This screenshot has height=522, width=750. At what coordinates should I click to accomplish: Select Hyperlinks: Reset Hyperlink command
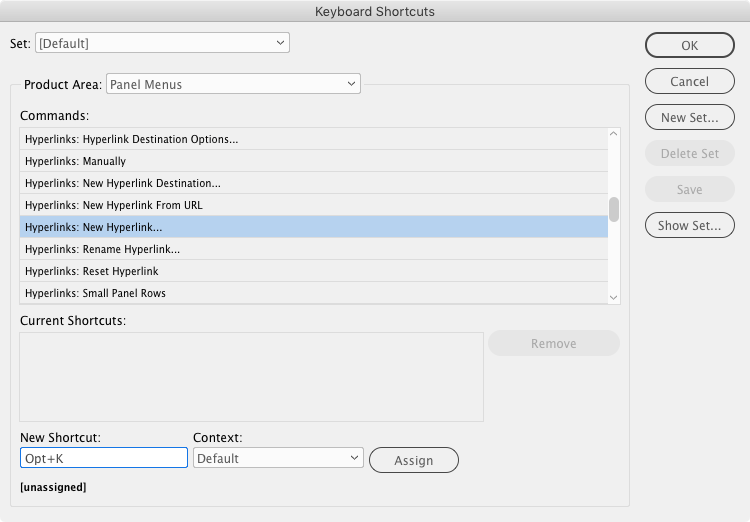point(314,271)
